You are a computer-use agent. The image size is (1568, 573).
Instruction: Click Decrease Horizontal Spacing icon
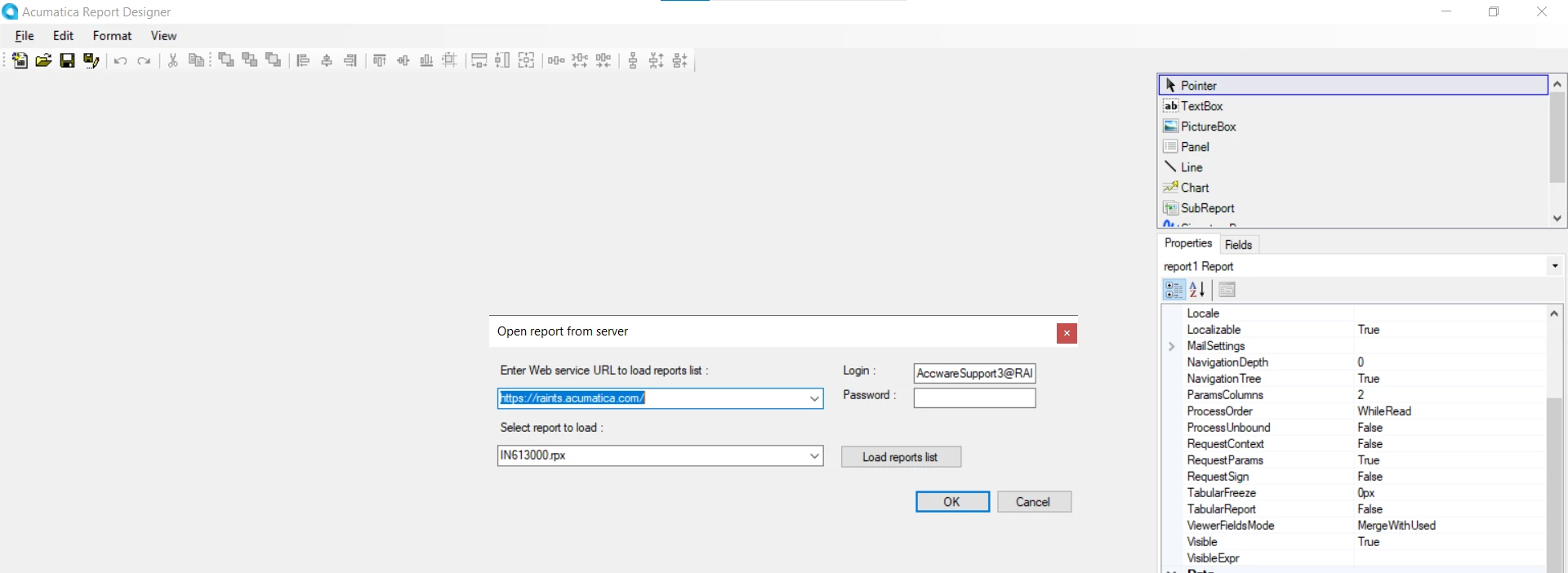coord(604,60)
